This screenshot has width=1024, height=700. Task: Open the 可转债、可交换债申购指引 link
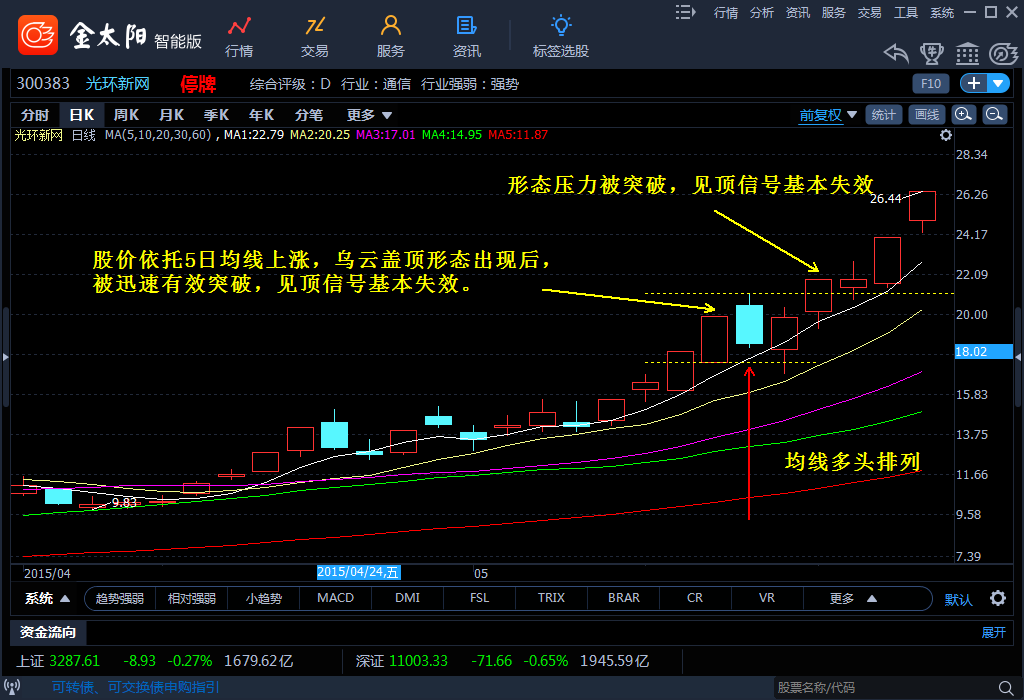[x=136, y=687]
